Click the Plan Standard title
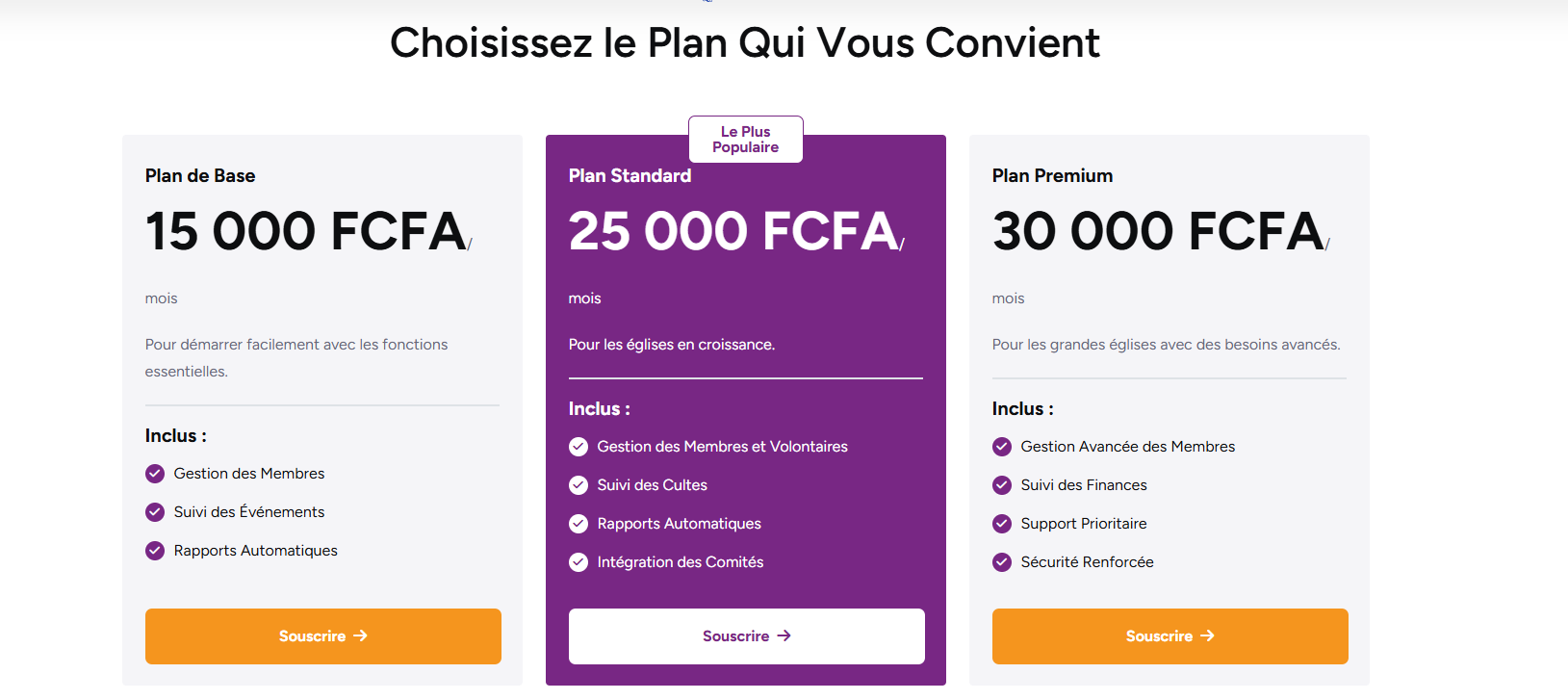The height and width of the screenshot is (700, 1568). (630, 176)
